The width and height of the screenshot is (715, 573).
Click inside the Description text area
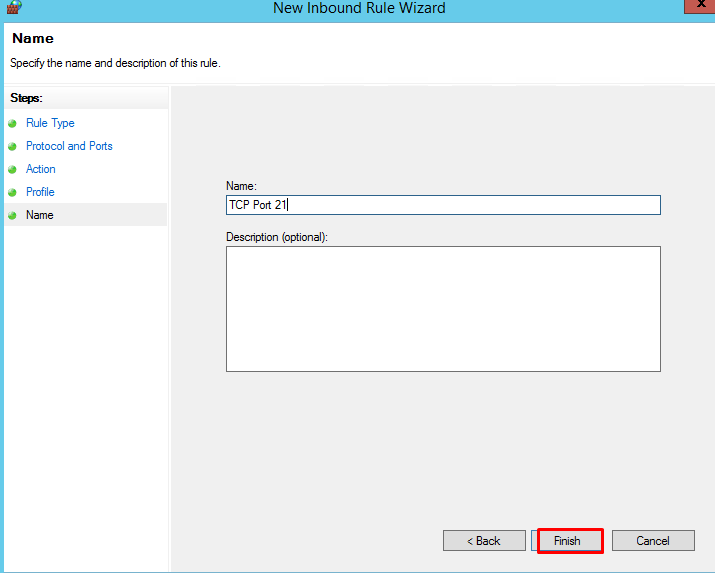[443, 309]
